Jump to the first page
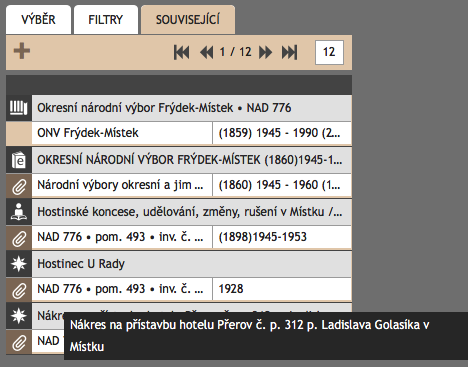 (x=182, y=52)
